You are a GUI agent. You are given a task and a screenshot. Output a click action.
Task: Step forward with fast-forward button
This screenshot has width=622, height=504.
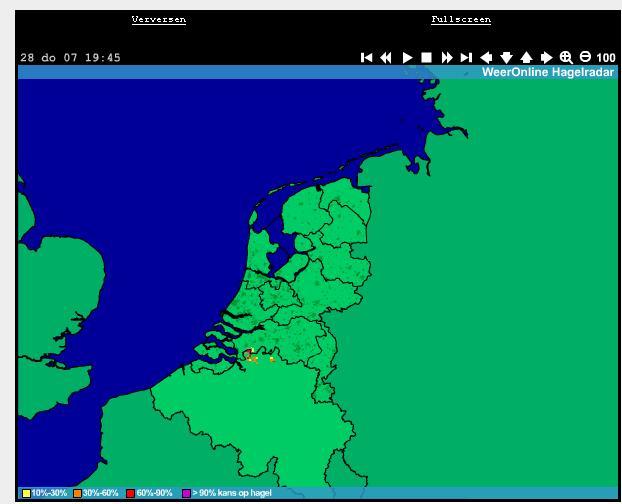(x=447, y=57)
